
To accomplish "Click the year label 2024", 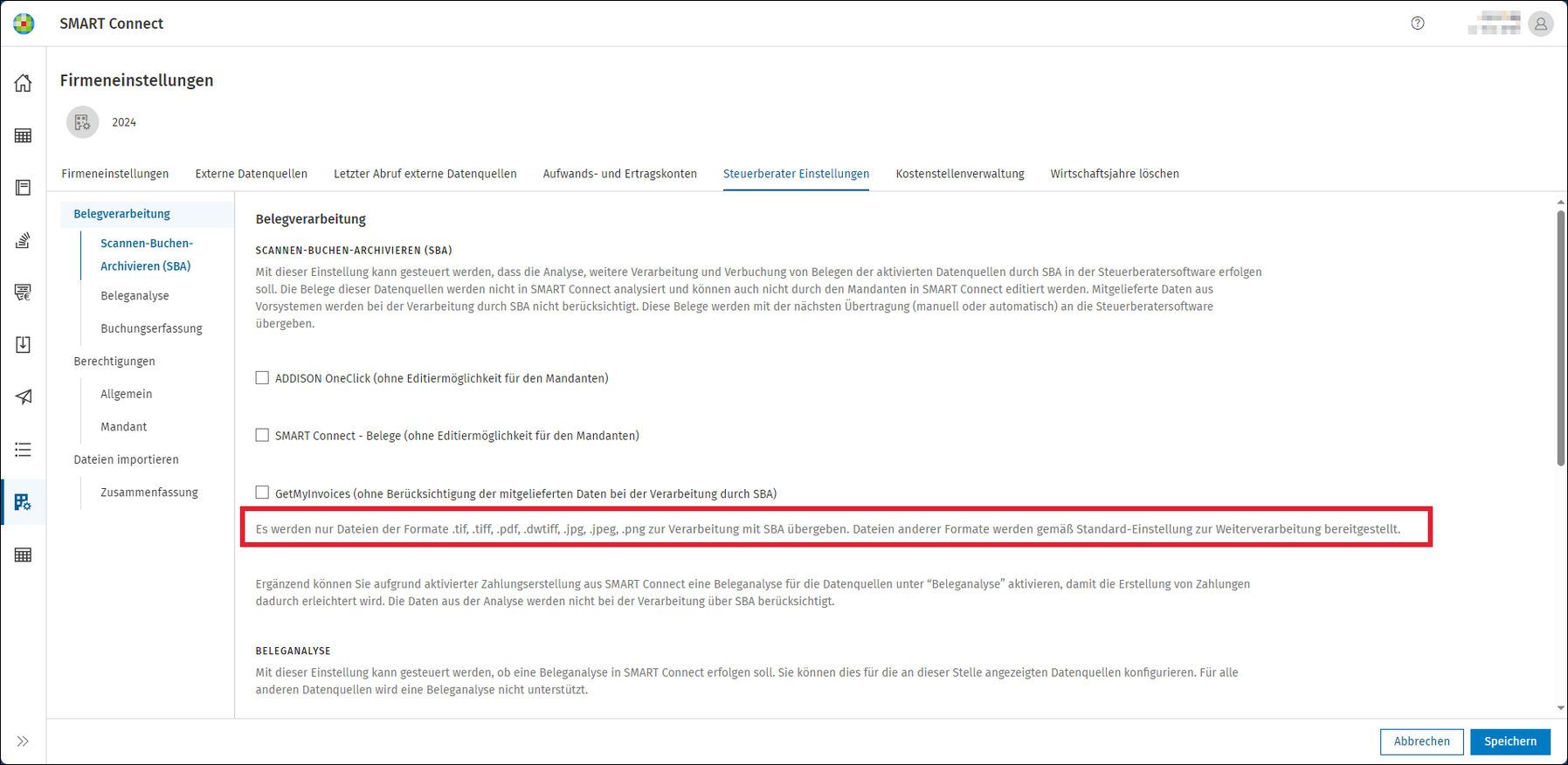I will (x=124, y=122).
